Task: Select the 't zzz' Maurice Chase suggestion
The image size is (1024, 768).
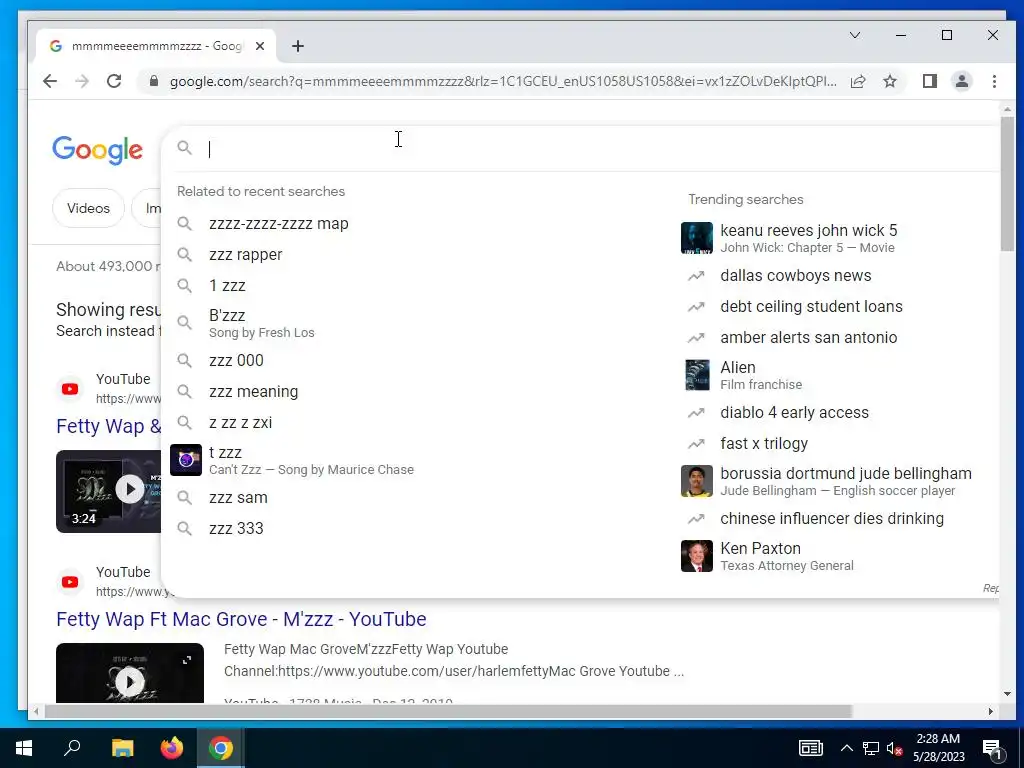Action: coord(311,460)
